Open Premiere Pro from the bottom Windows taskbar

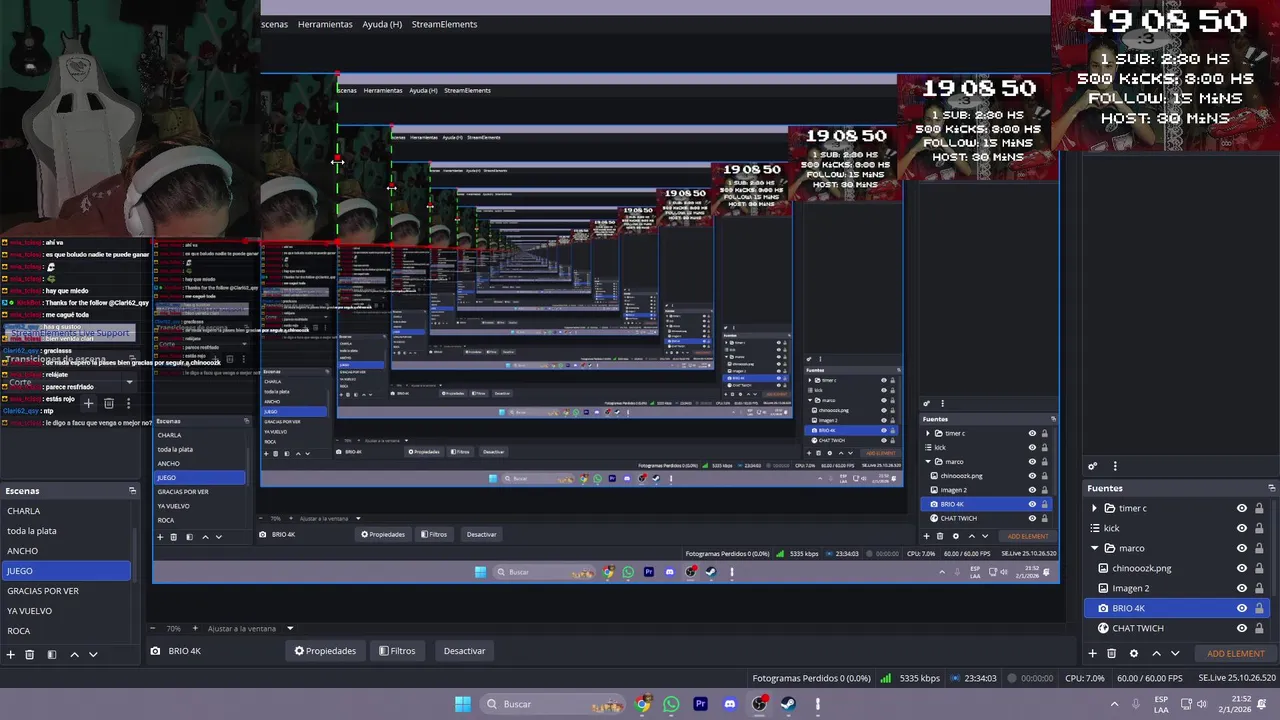point(700,704)
